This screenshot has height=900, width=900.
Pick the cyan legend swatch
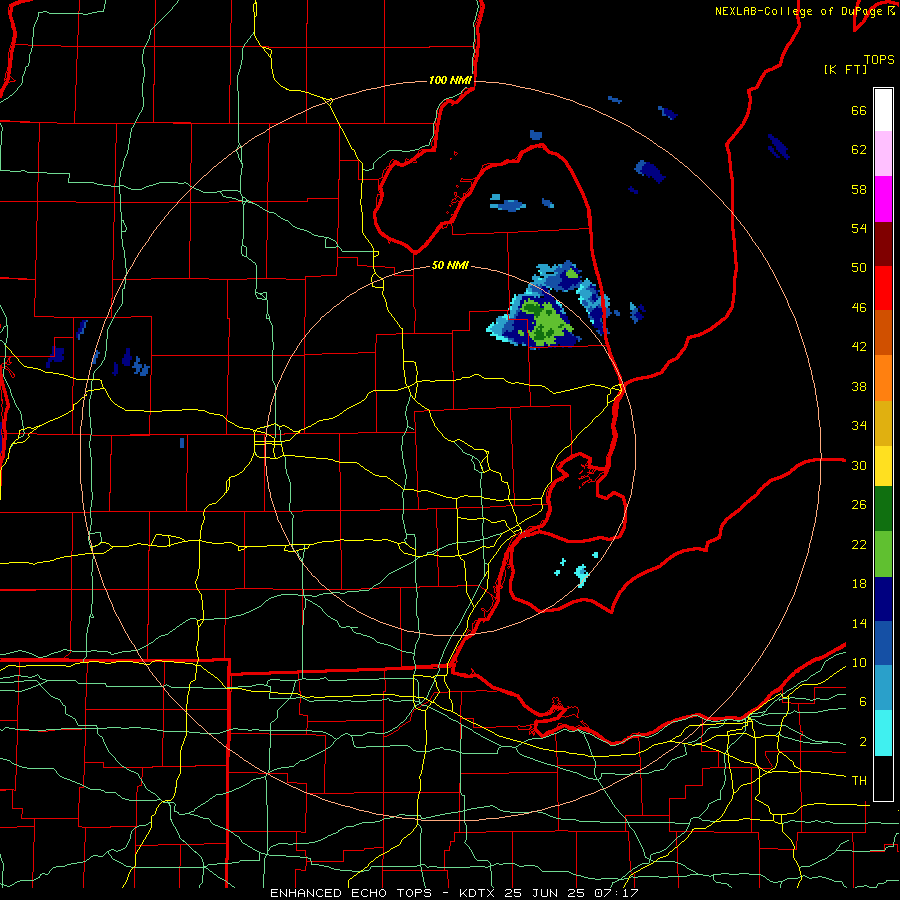pos(883,732)
